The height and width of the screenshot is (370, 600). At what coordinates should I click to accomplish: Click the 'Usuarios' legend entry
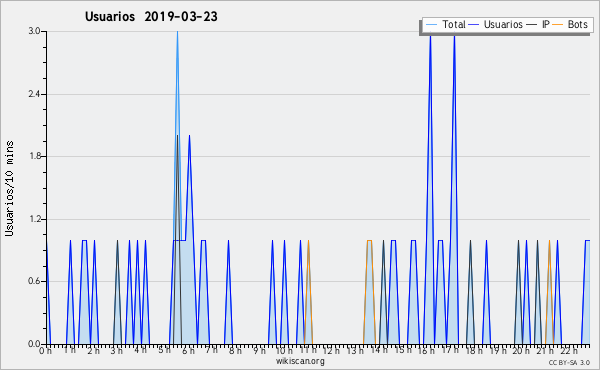tap(496, 24)
